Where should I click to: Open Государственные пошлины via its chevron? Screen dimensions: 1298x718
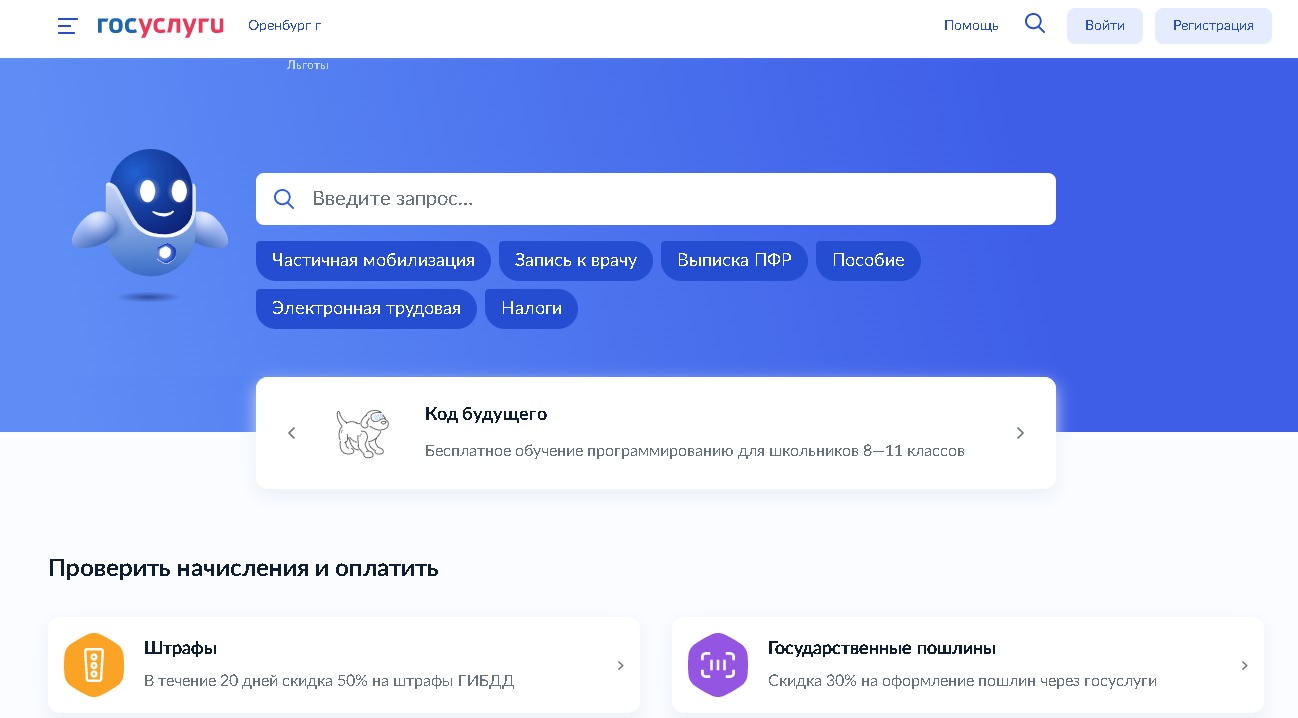point(1244,665)
